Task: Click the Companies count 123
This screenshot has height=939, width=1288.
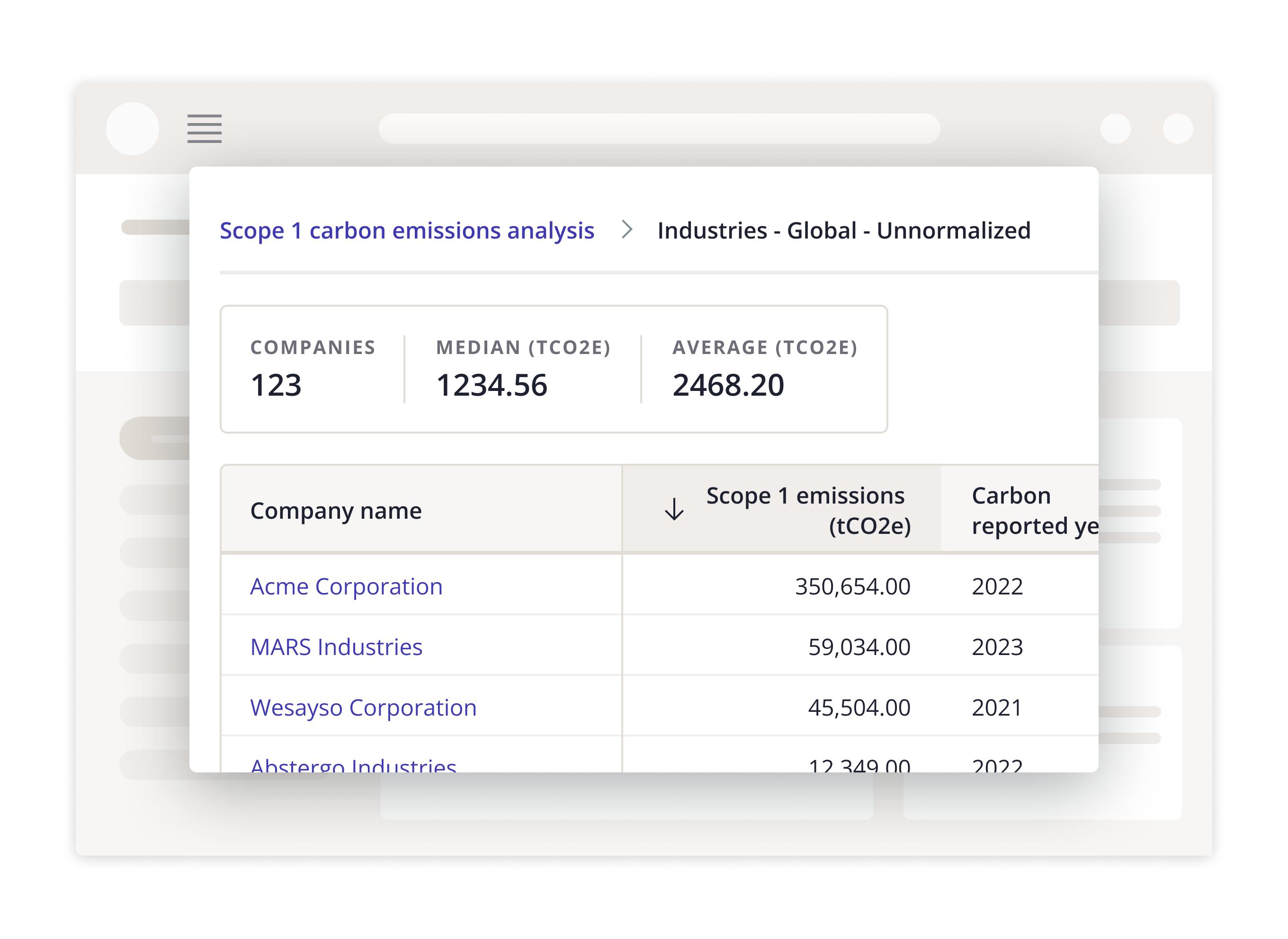Action: [x=276, y=385]
